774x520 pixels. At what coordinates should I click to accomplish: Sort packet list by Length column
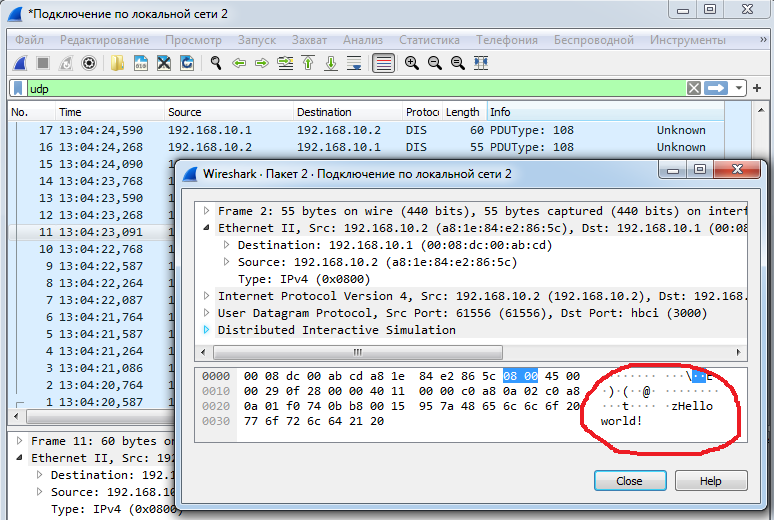464,112
